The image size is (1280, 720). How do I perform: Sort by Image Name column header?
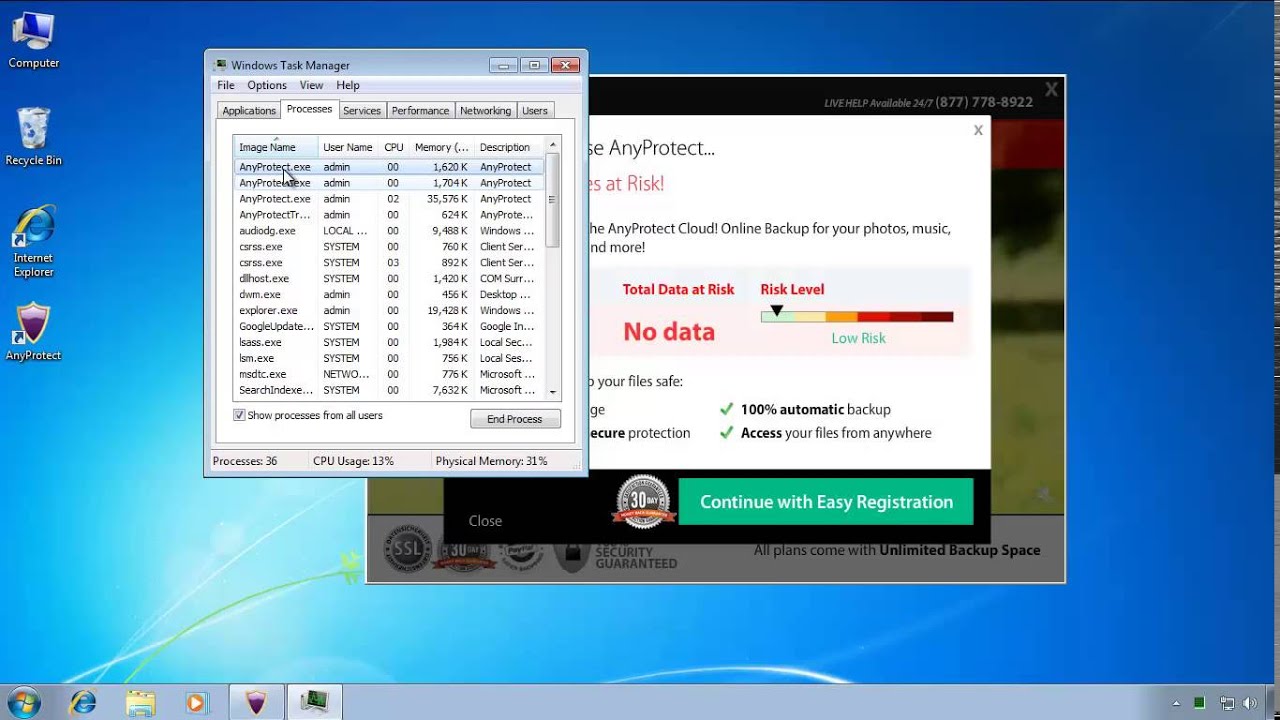coord(276,147)
